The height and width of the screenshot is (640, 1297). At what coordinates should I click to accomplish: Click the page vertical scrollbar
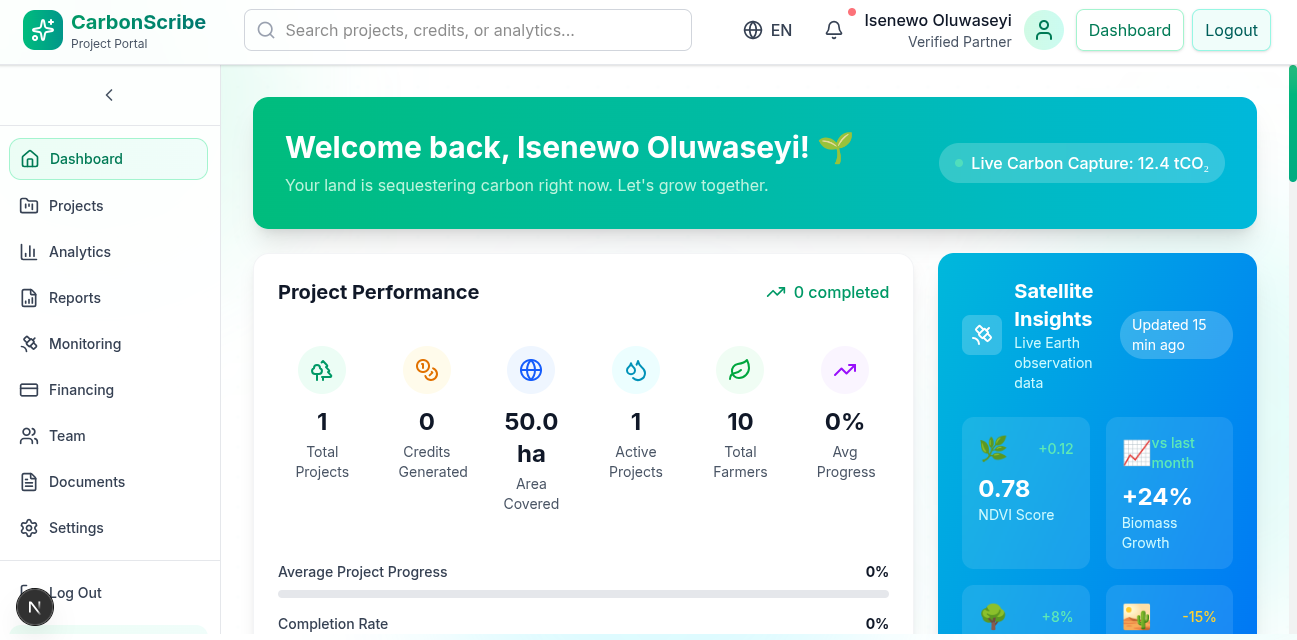click(x=1292, y=123)
